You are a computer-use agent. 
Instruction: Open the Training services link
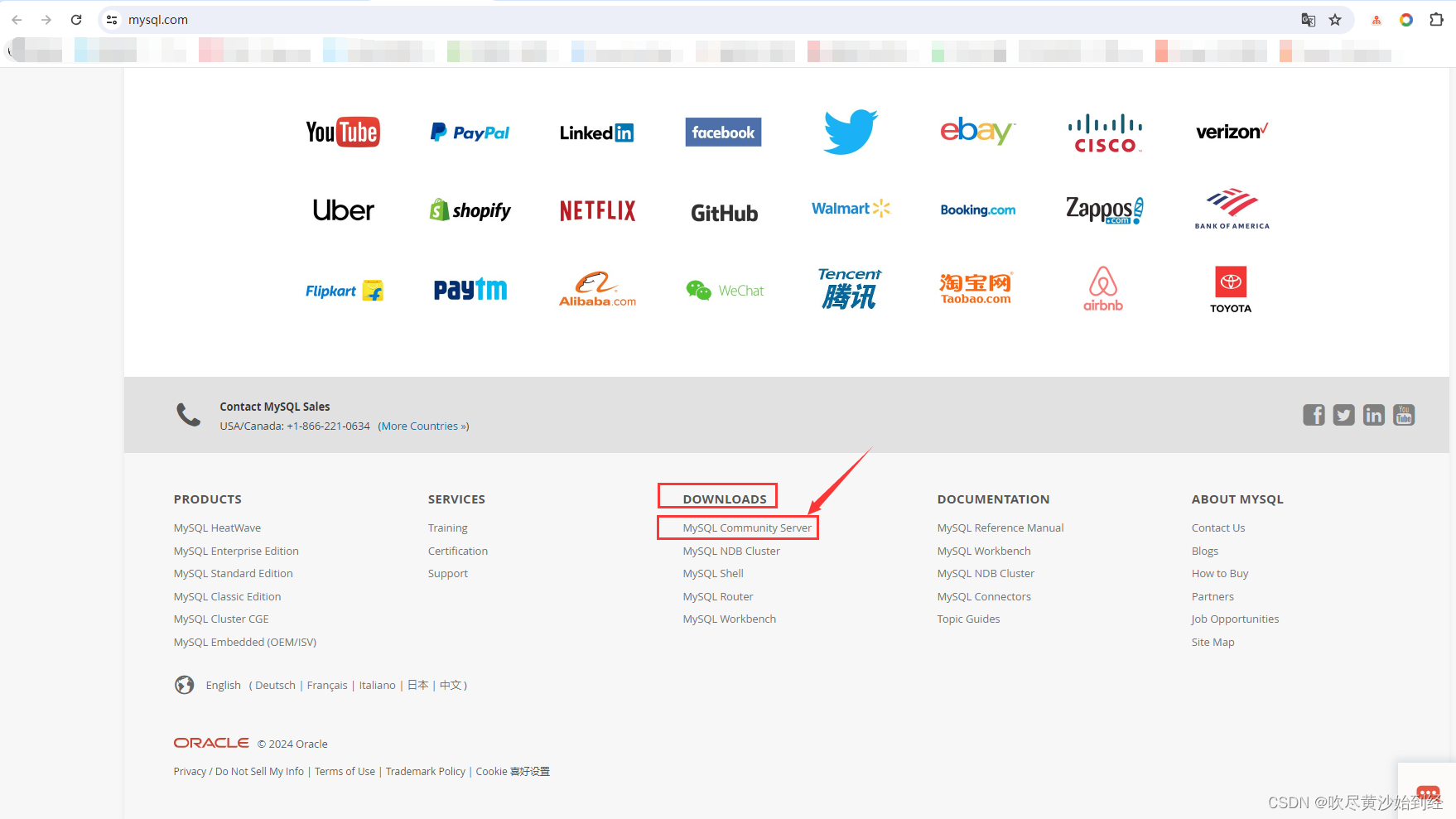[448, 528]
